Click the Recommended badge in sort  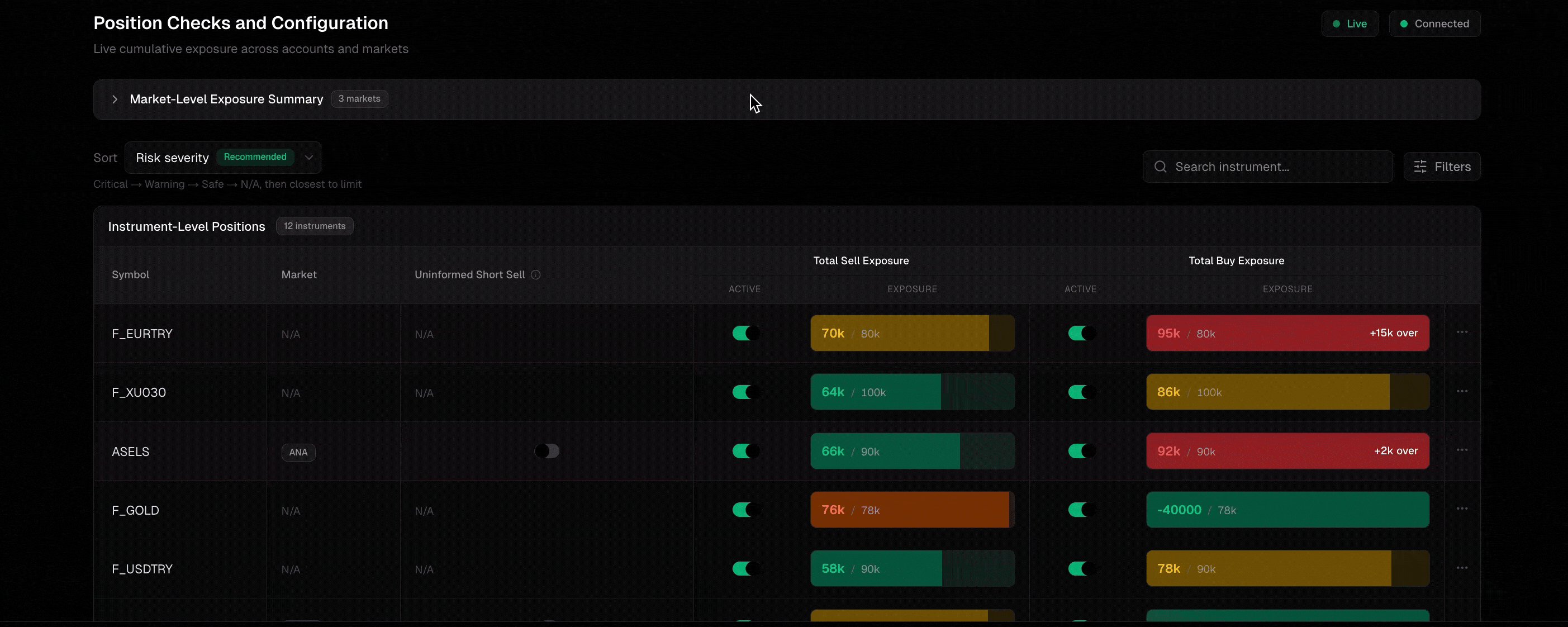click(255, 157)
